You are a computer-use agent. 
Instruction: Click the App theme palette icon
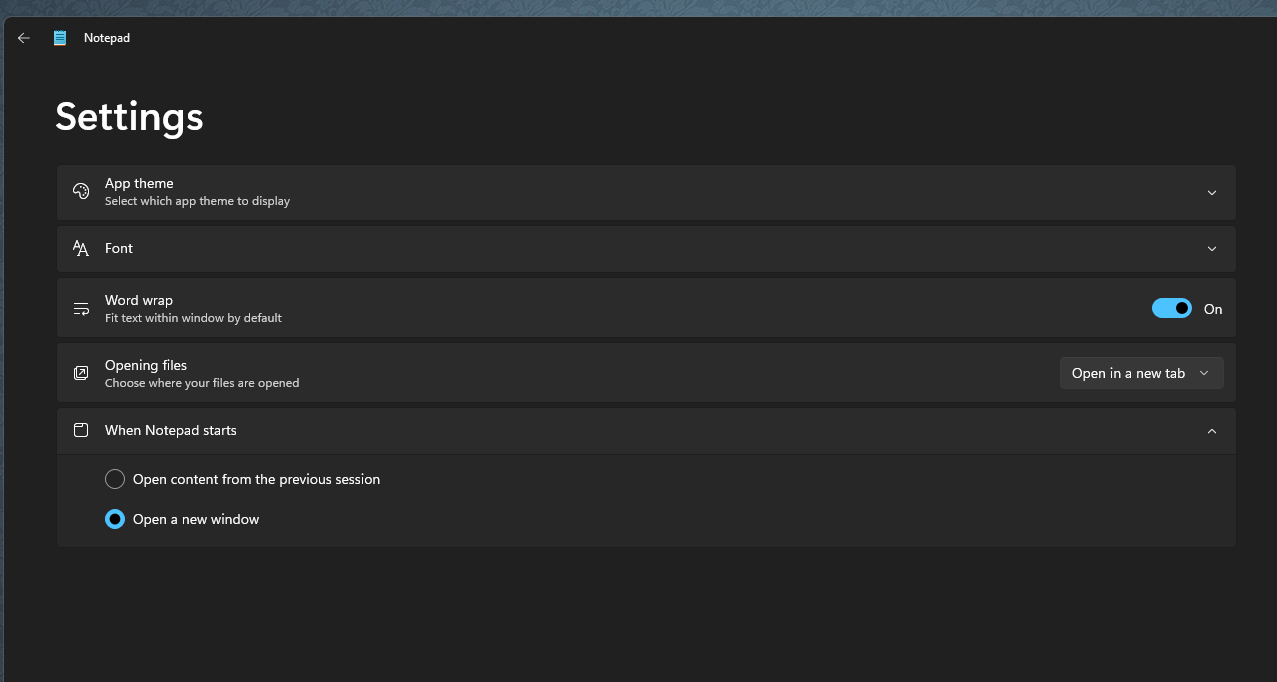pos(81,192)
